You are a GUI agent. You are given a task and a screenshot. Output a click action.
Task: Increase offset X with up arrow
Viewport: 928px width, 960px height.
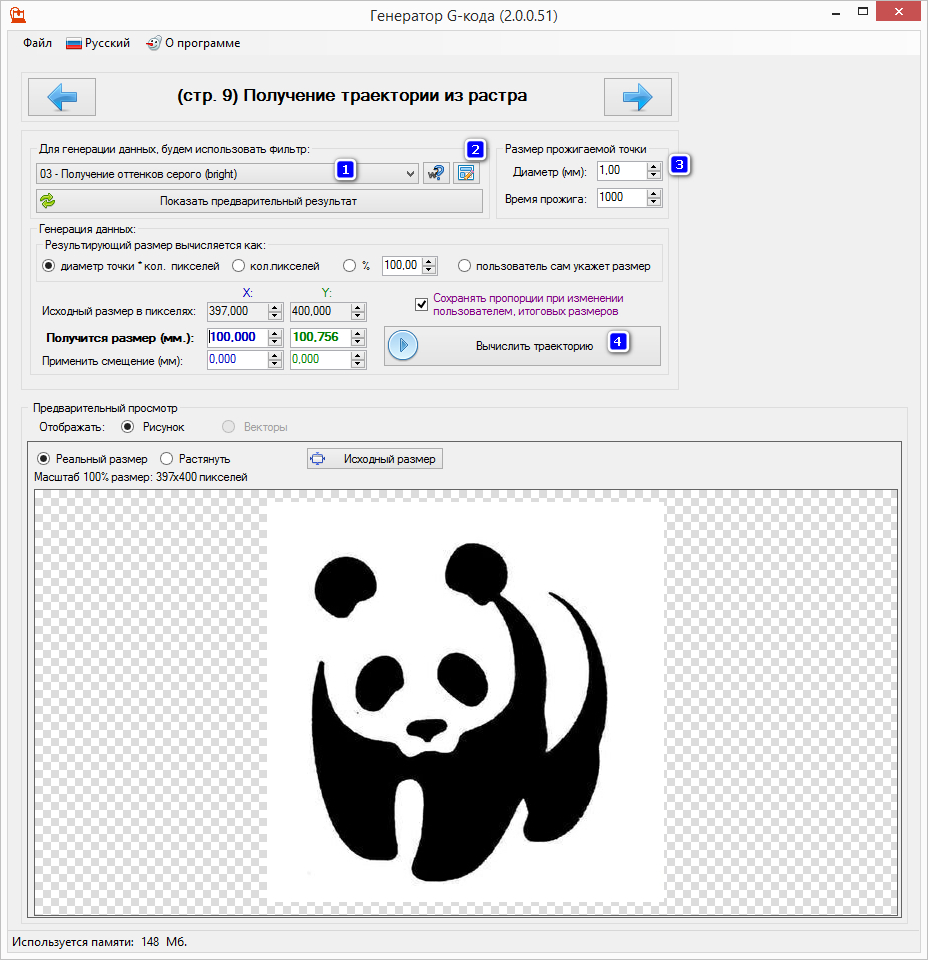click(275, 355)
